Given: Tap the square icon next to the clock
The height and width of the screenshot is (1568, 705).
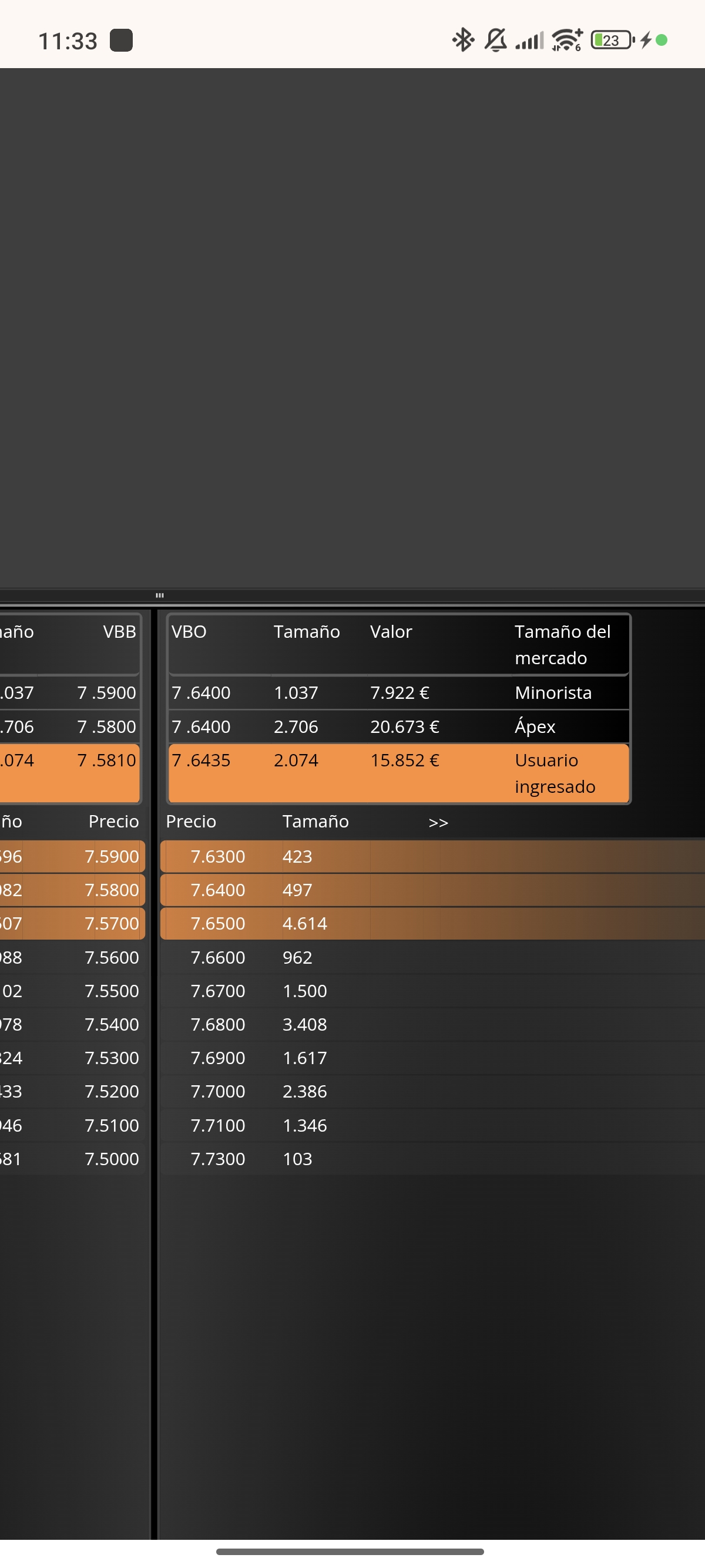Looking at the screenshot, I should pyautogui.click(x=121, y=40).
